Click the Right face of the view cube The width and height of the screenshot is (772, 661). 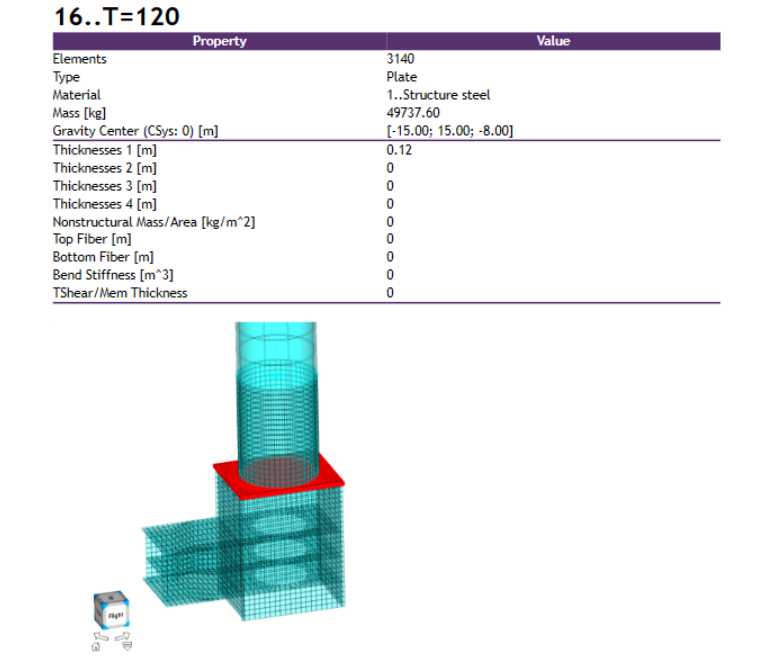tap(115, 616)
